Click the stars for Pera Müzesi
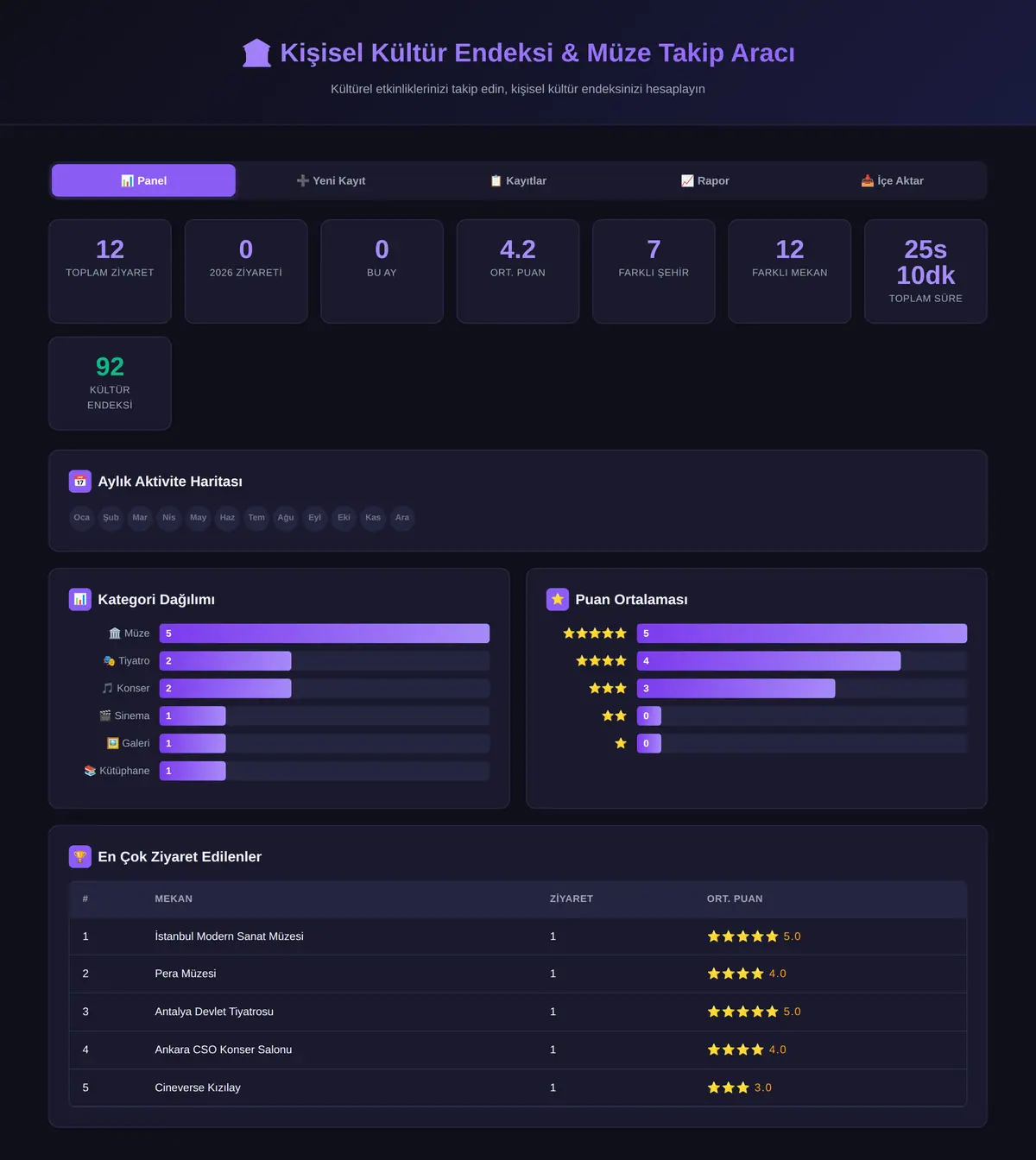Screen dimensions: 1036x1160 pos(736,974)
